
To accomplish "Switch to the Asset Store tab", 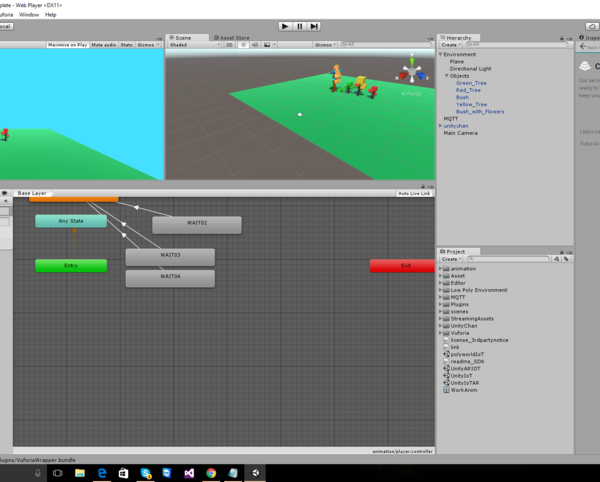I will click(x=232, y=37).
